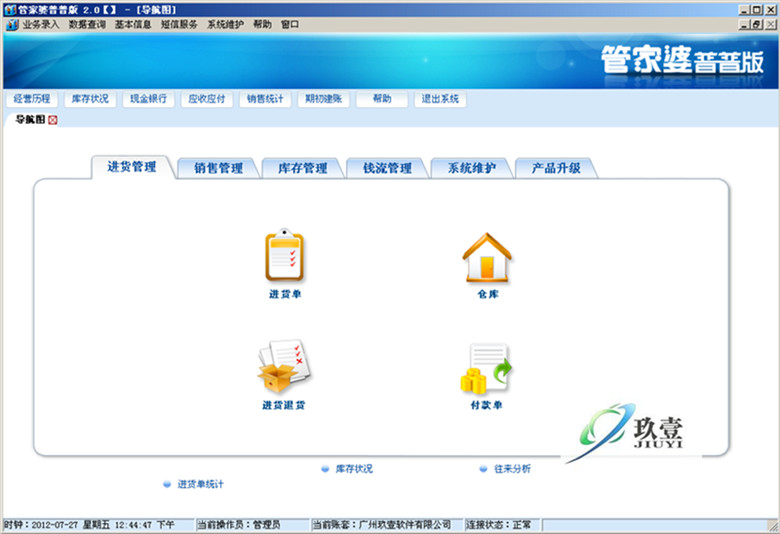
Task: Switch to the 钱流管理 tab
Action: coord(388,168)
